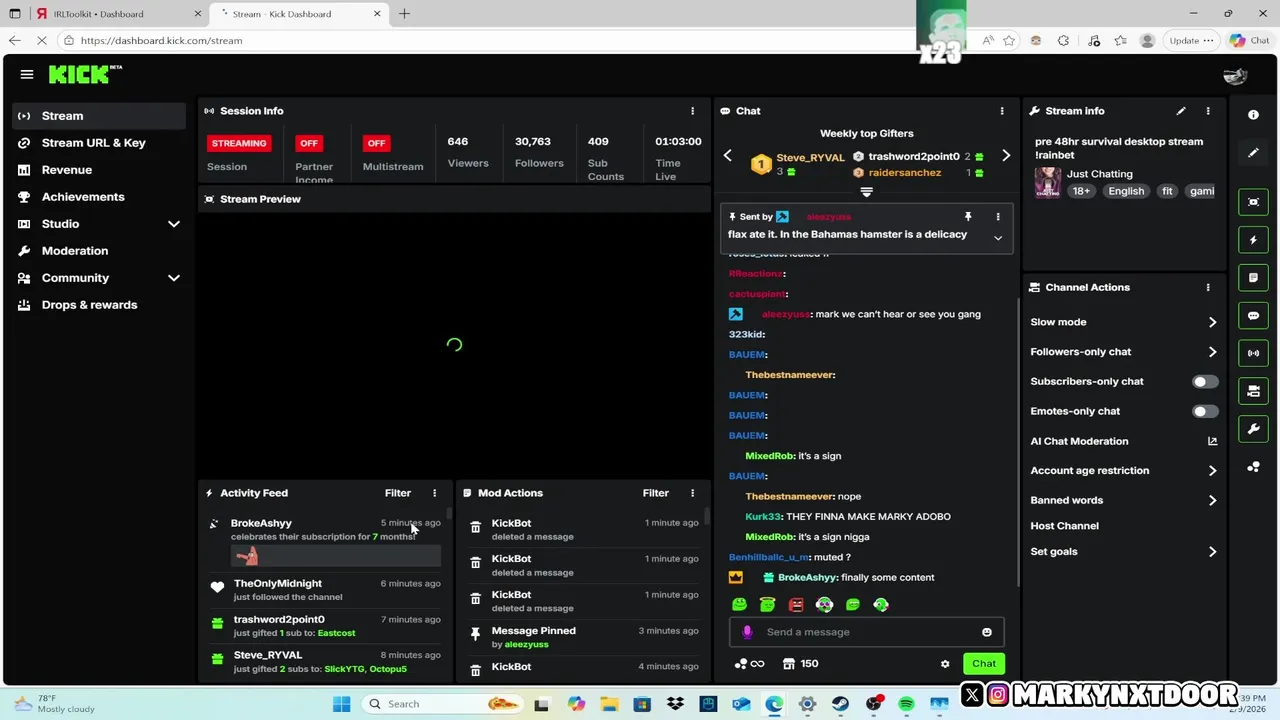Expand the pinned message chevron
This screenshot has width=1280, height=720.
click(x=997, y=238)
